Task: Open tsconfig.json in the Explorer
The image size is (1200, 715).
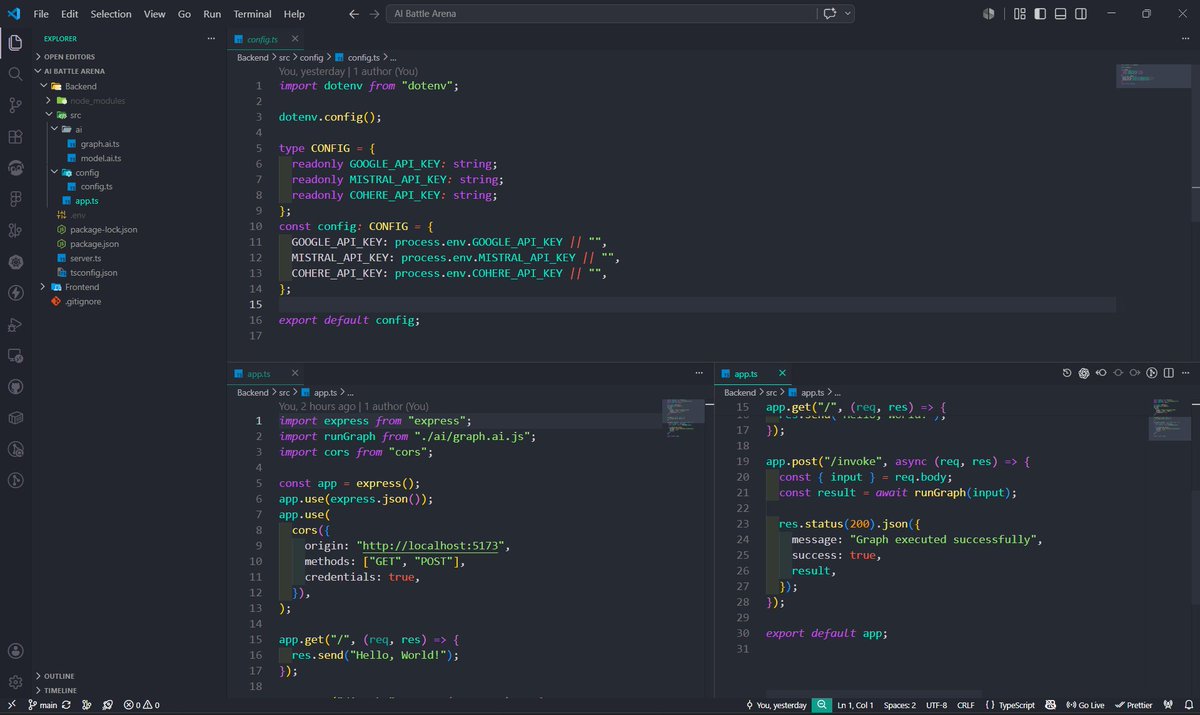Action: (x=93, y=272)
